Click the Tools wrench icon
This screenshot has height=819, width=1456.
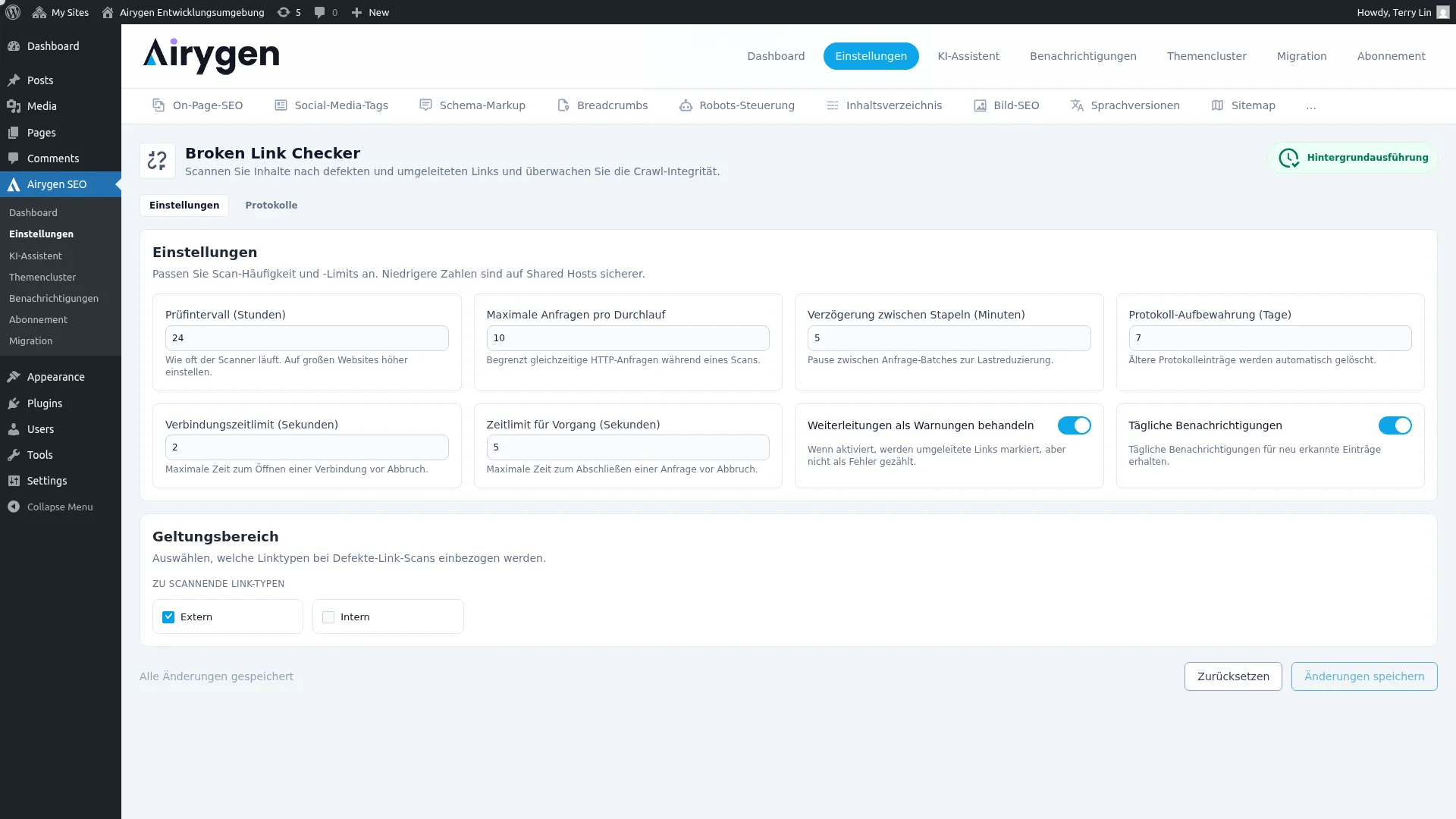(x=14, y=455)
